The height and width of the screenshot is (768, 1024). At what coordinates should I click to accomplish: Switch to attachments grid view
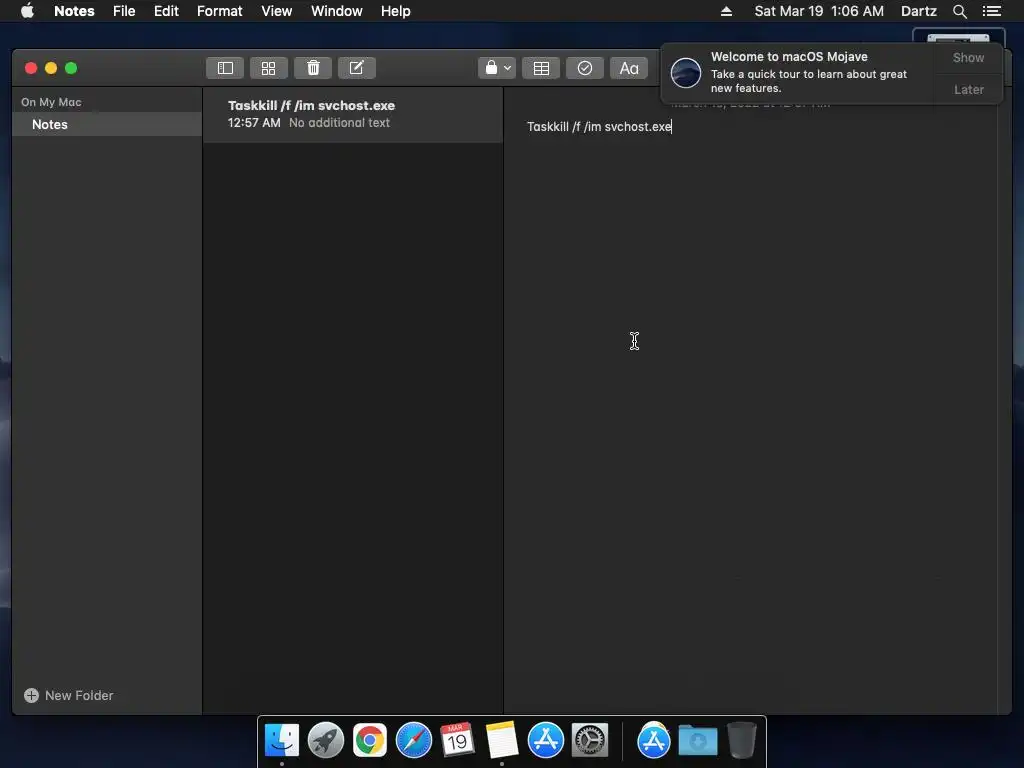click(268, 68)
